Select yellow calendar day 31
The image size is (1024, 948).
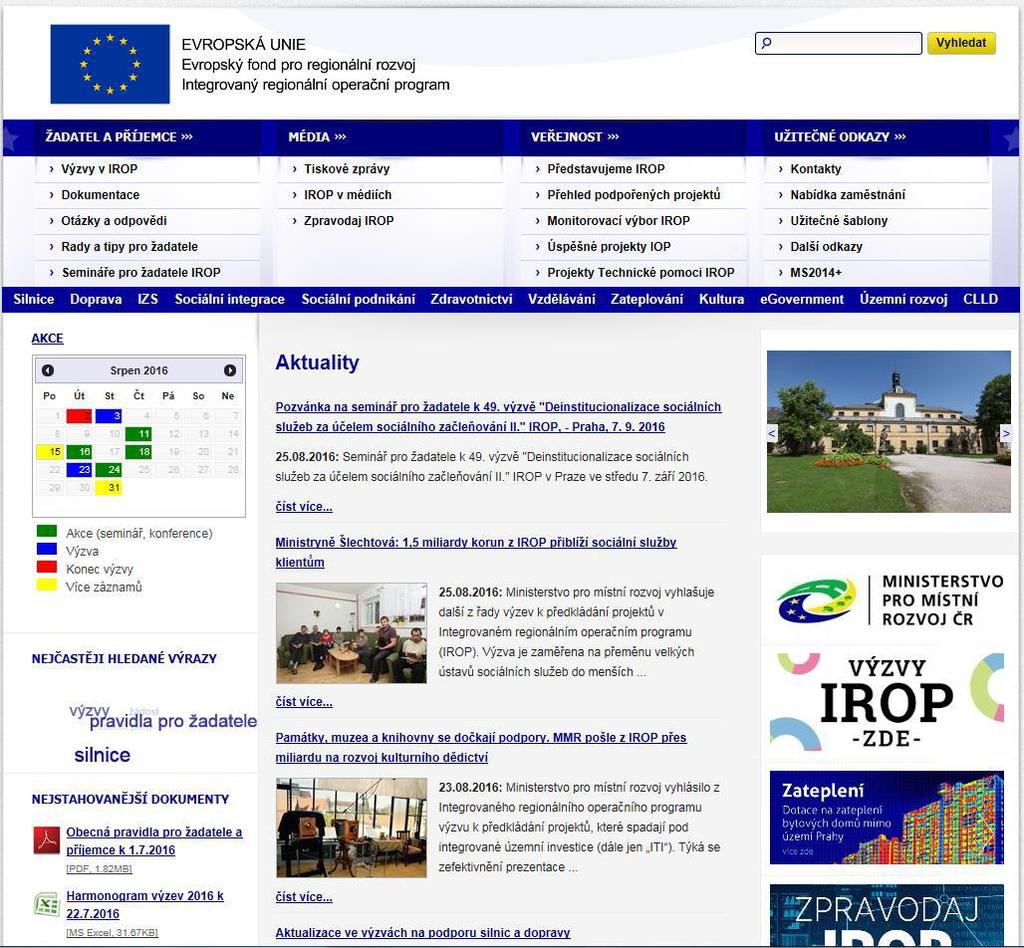[x=108, y=488]
